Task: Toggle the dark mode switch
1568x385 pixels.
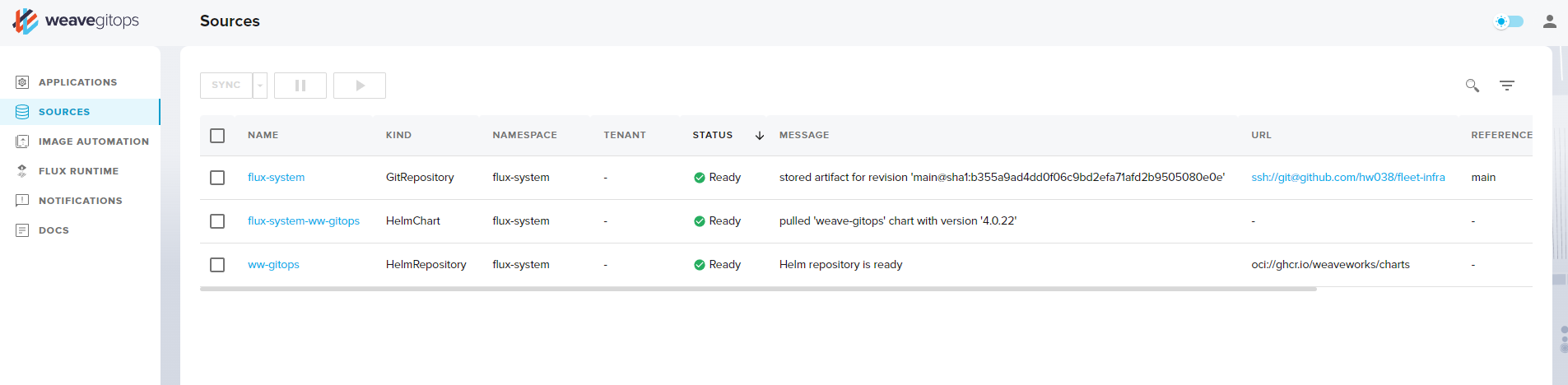Action: [x=1509, y=21]
